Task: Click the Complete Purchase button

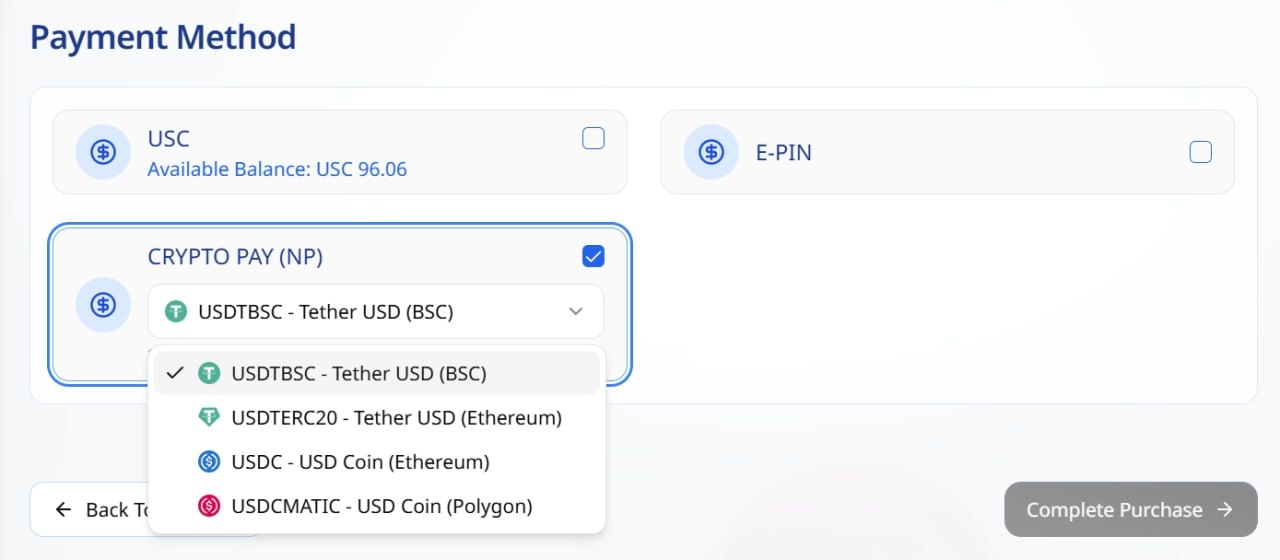Action: coord(1131,510)
